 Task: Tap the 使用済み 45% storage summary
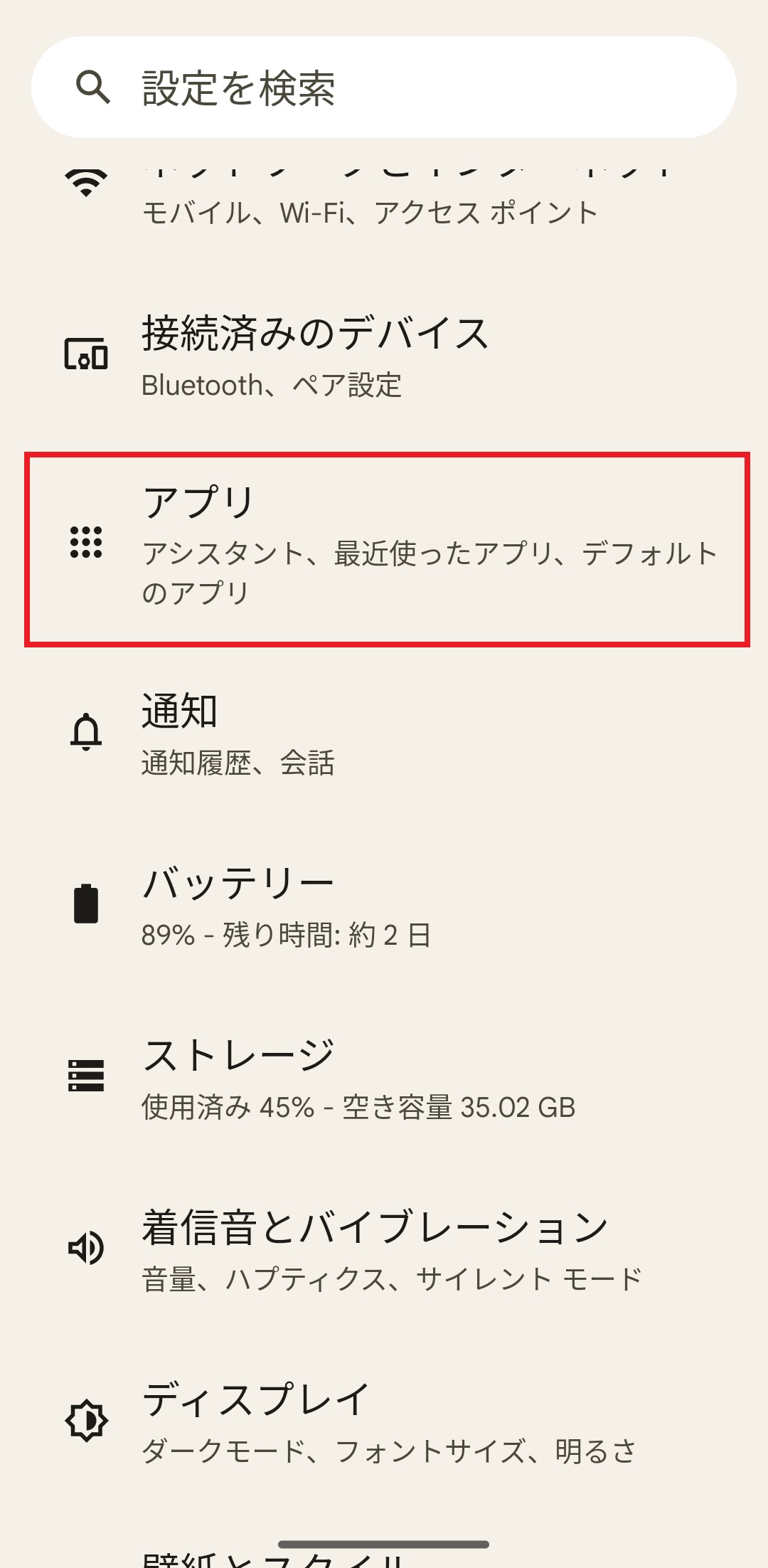click(358, 1107)
